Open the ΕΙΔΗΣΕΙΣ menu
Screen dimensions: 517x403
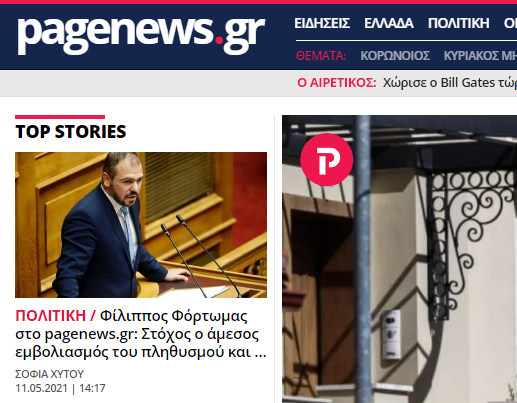[x=322, y=23]
